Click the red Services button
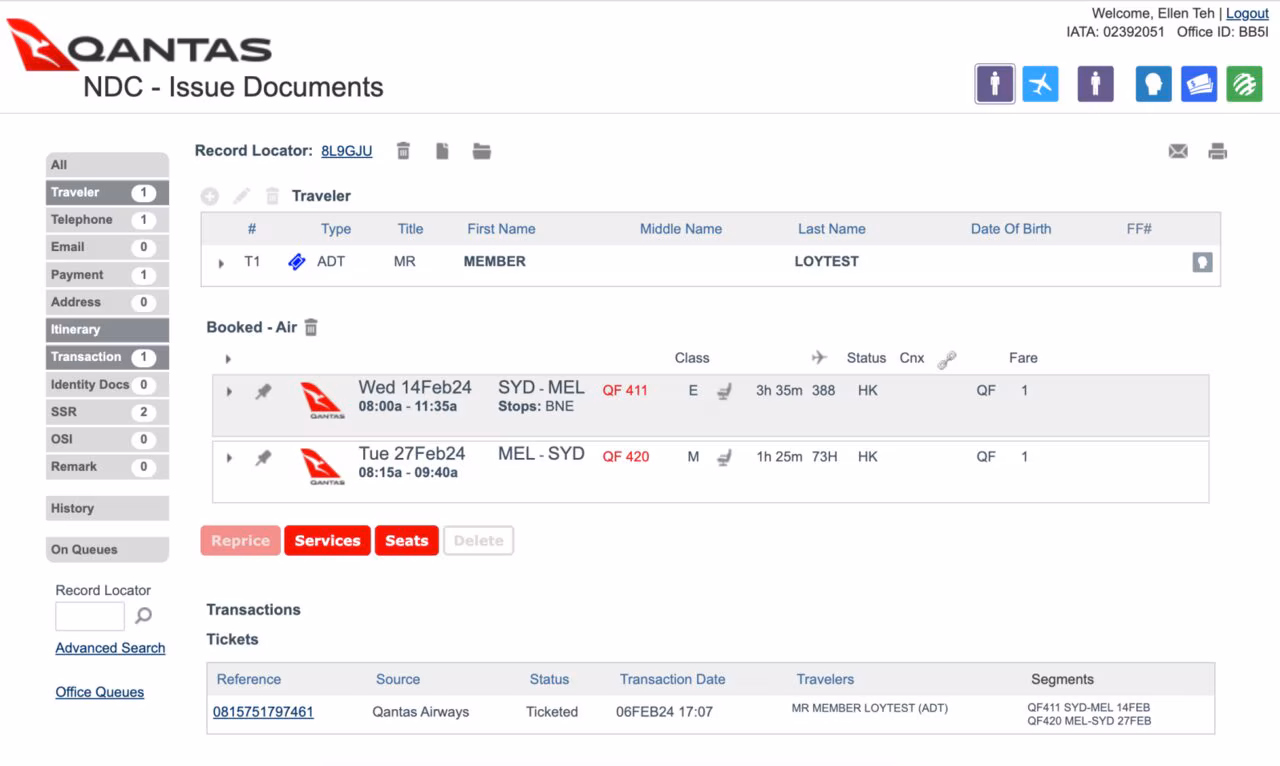The height and width of the screenshot is (766, 1280). tap(327, 541)
